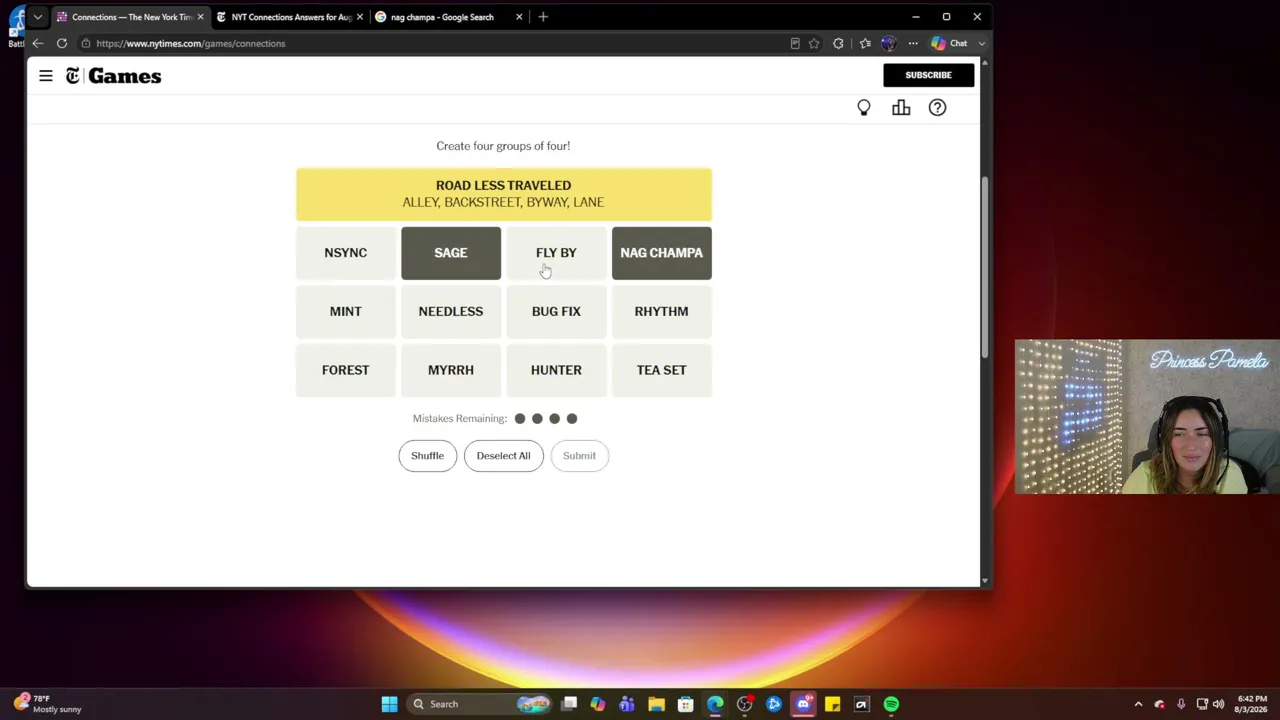Open File Explorer from the taskbar

coord(656,704)
